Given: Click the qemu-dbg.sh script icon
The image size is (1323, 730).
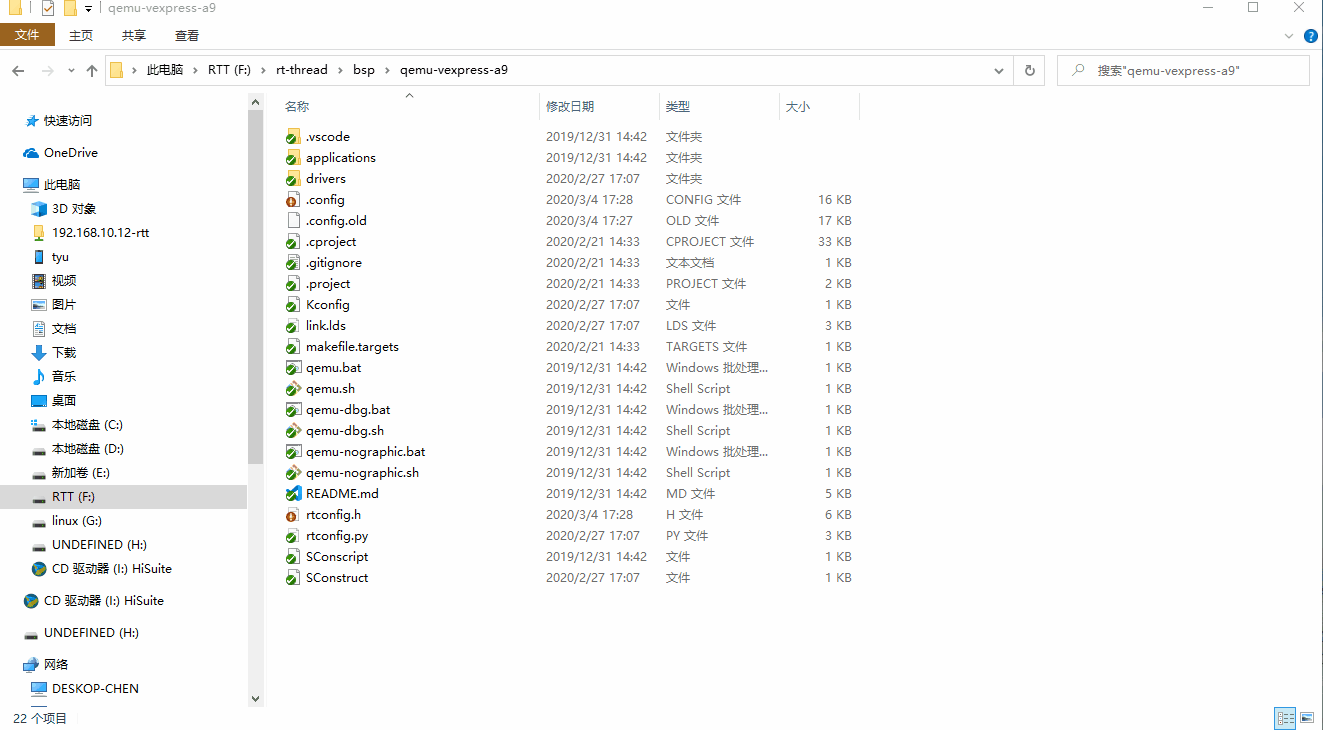Looking at the screenshot, I should [293, 431].
